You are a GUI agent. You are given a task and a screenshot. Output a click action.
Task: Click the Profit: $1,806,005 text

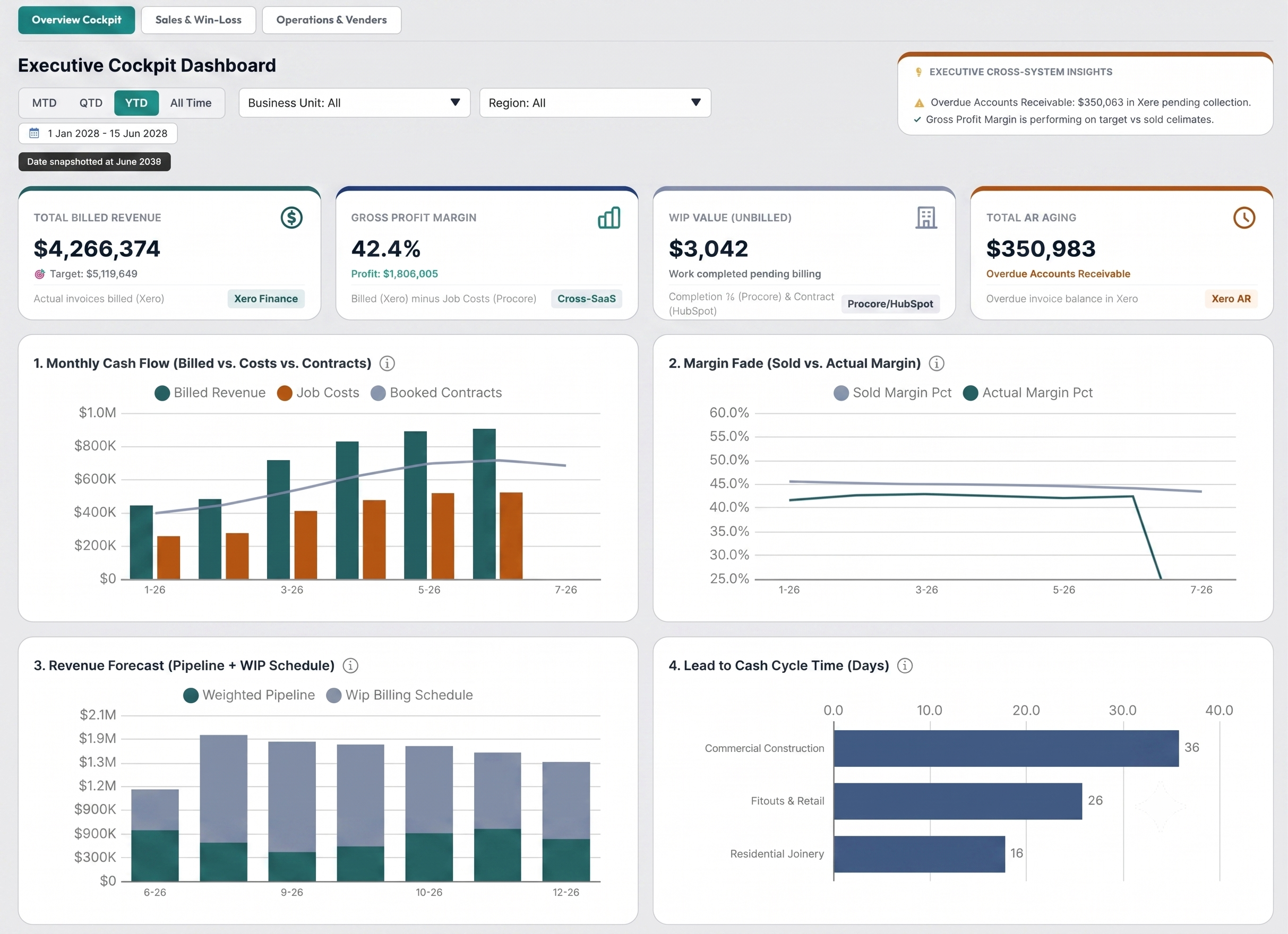pos(394,274)
